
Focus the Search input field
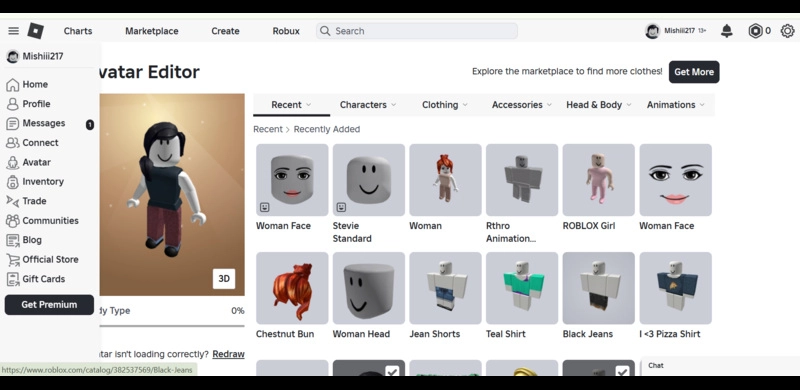coord(416,31)
